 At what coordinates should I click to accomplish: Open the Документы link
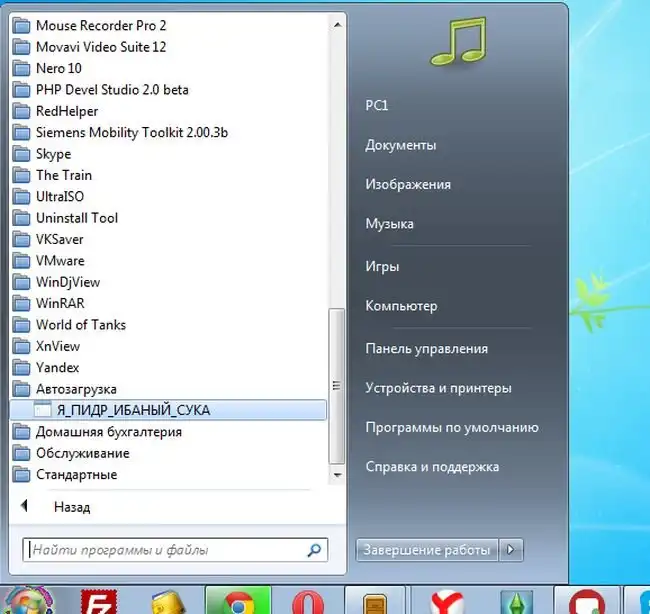tap(400, 145)
